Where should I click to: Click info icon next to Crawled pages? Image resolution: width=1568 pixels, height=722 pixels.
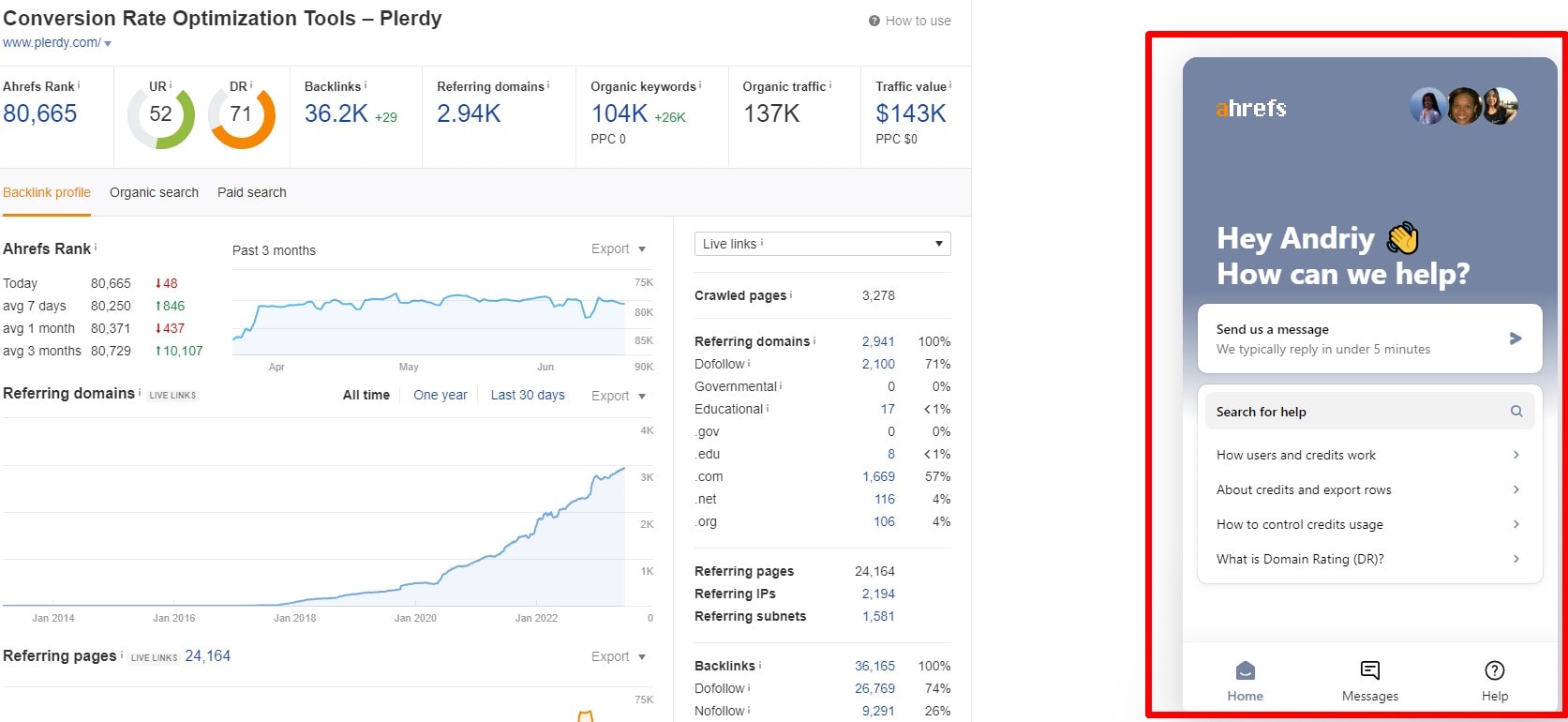coord(791,293)
